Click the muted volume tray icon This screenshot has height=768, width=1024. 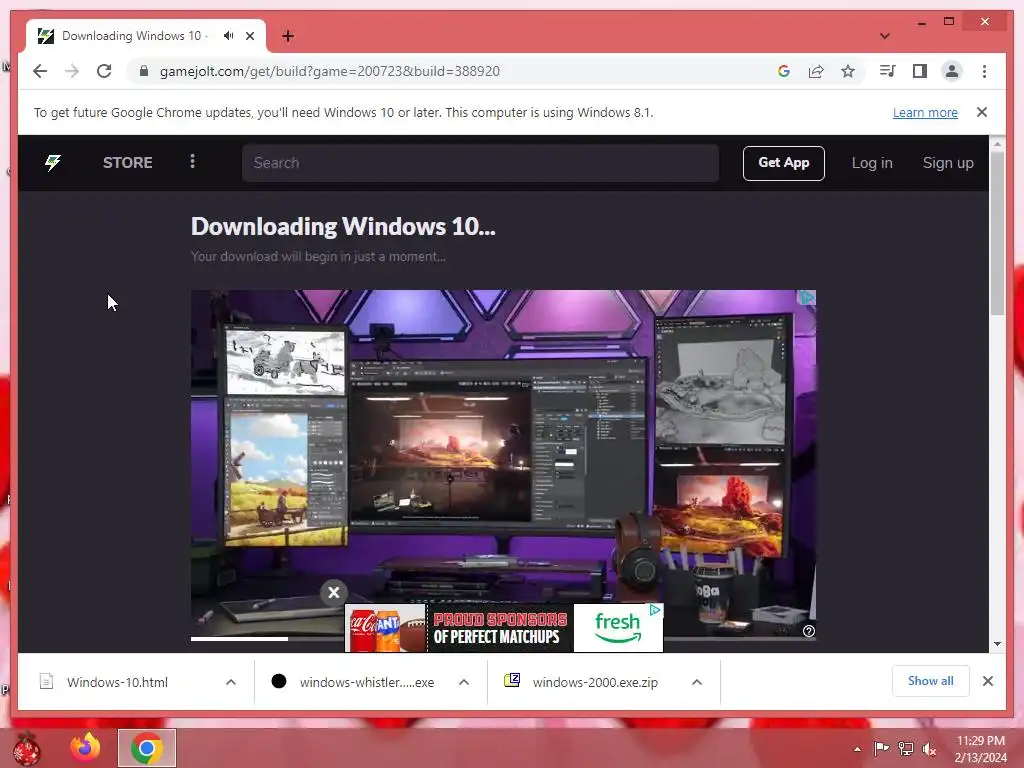[x=929, y=748]
